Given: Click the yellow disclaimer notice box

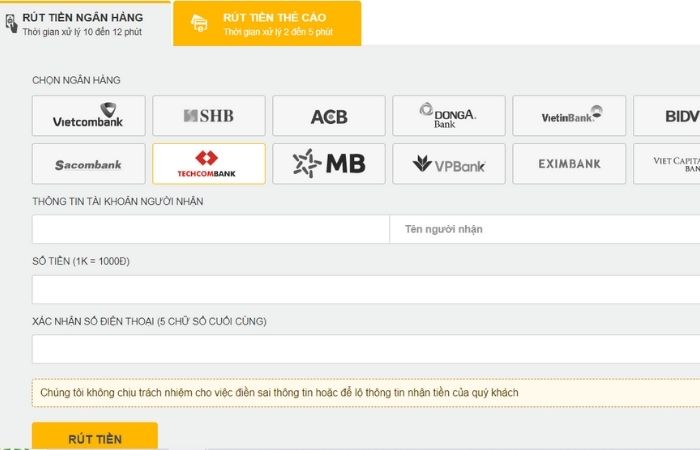Looking at the screenshot, I should [365, 393].
